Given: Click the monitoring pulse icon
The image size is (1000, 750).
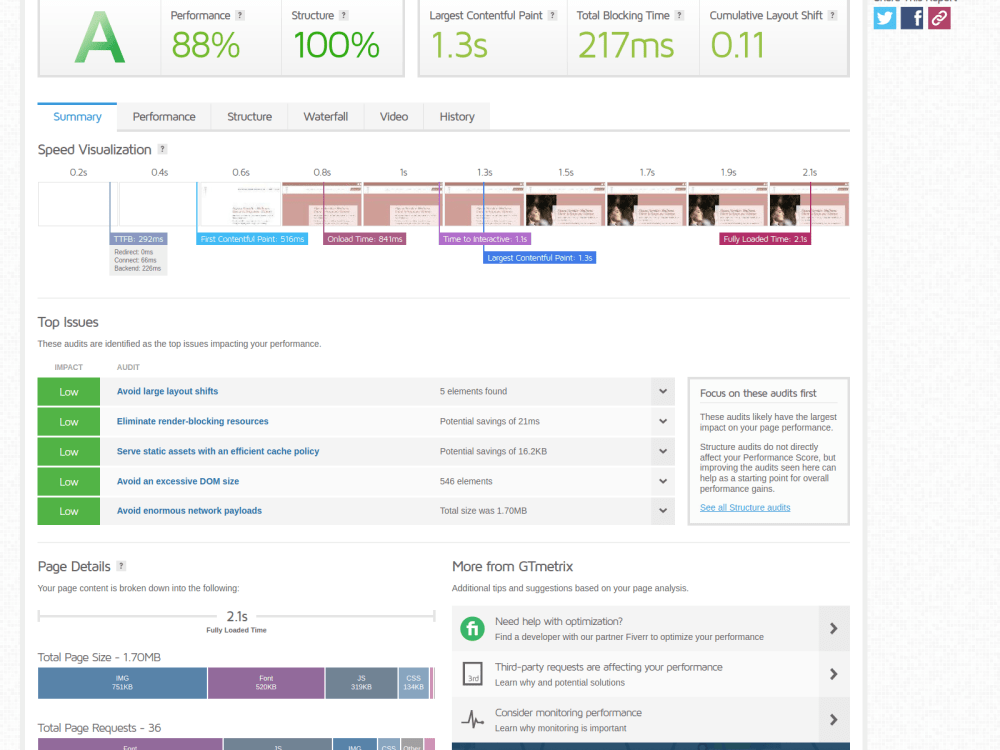Looking at the screenshot, I should (473, 719).
